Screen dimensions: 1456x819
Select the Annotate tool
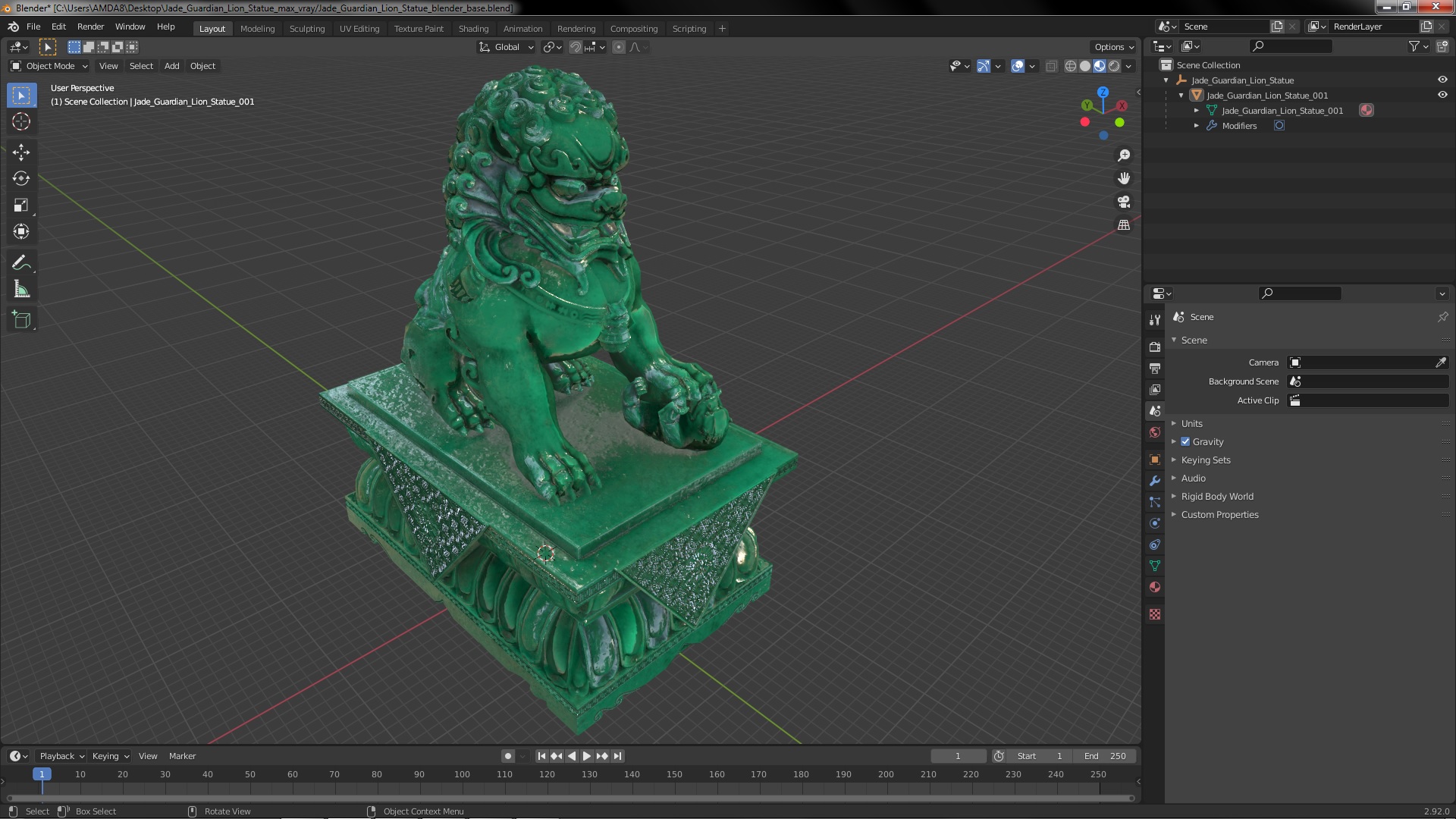tap(21, 263)
